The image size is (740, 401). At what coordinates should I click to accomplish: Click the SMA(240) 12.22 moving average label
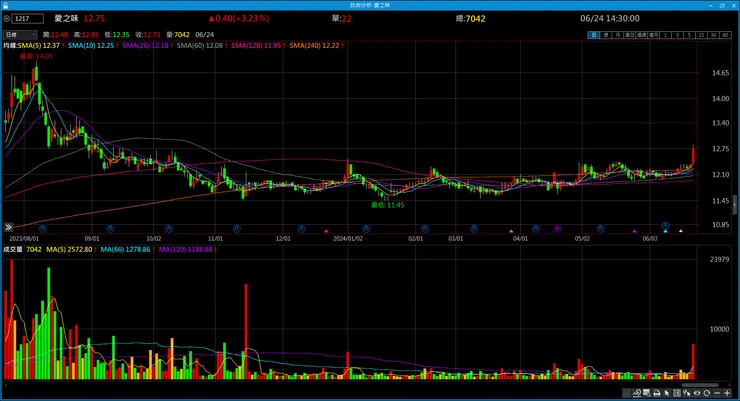point(315,45)
